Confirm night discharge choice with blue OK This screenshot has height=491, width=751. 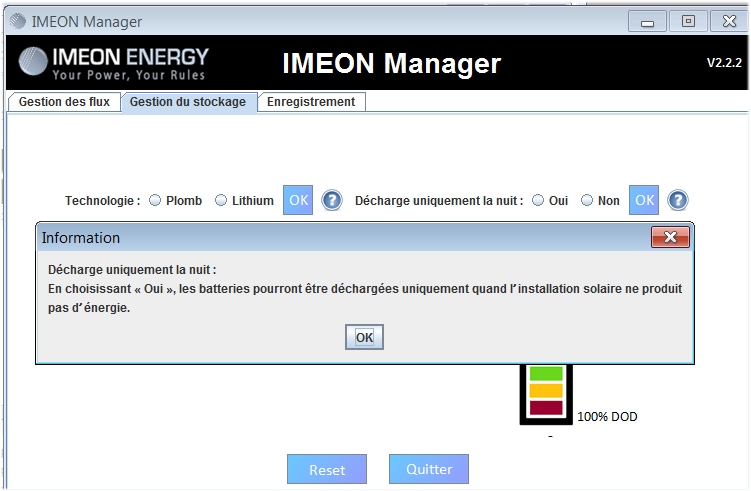[x=644, y=200]
